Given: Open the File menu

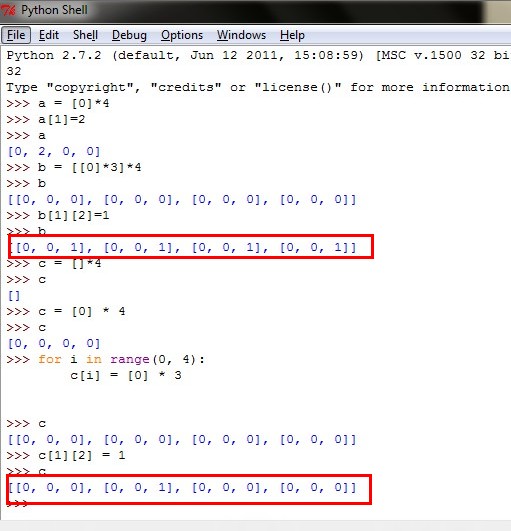Looking at the screenshot, I should [x=16, y=35].
